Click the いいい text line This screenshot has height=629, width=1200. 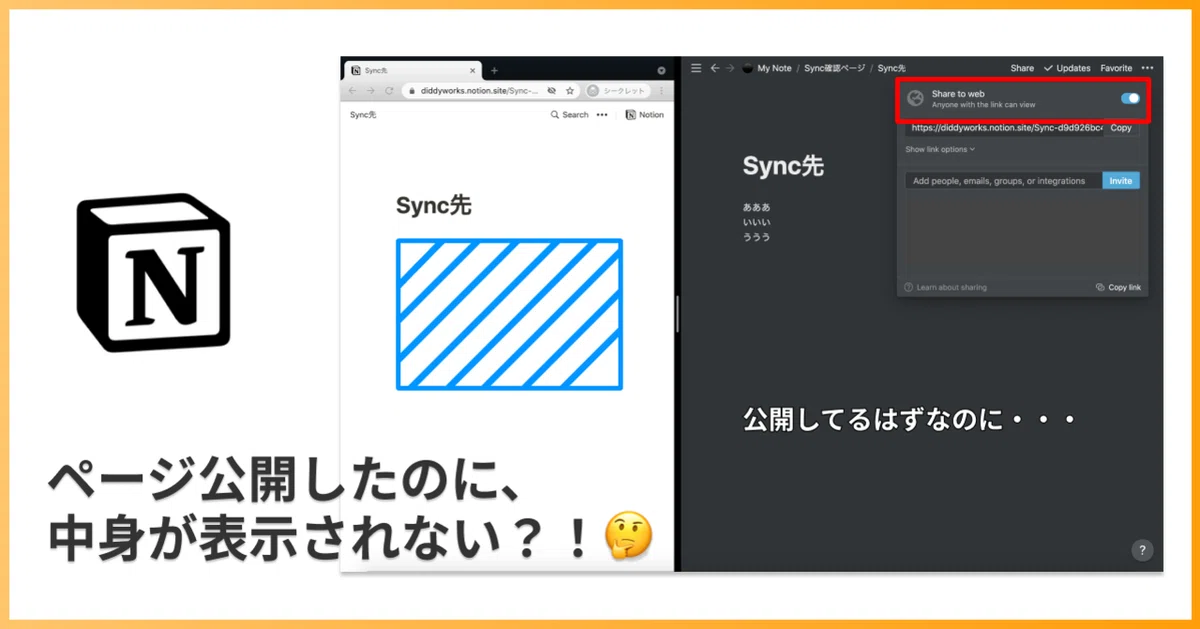tap(756, 222)
